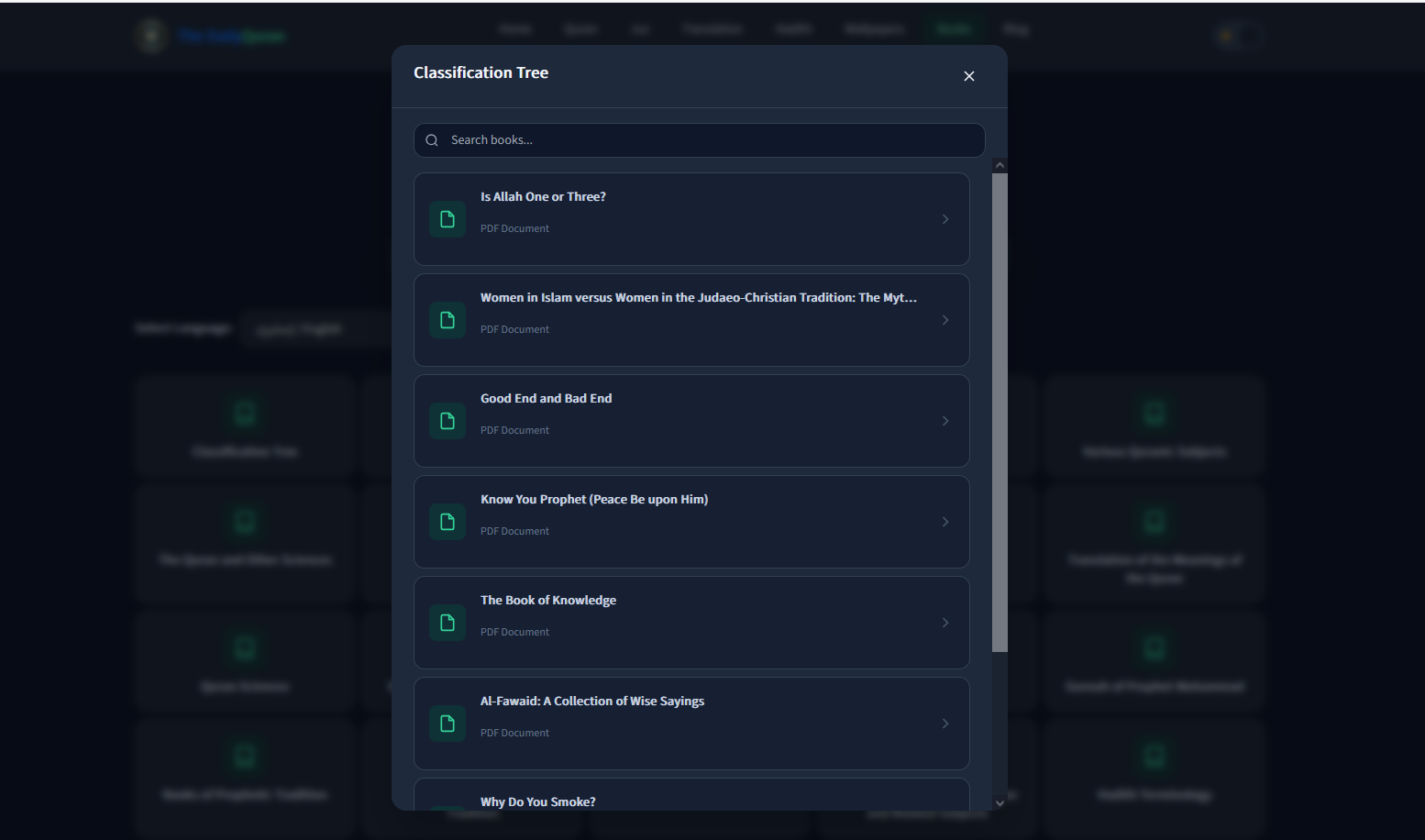The width and height of the screenshot is (1425, 840).
Task: Click the scroll down arrow in book list
Action: pyautogui.click(x=1000, y=802)
